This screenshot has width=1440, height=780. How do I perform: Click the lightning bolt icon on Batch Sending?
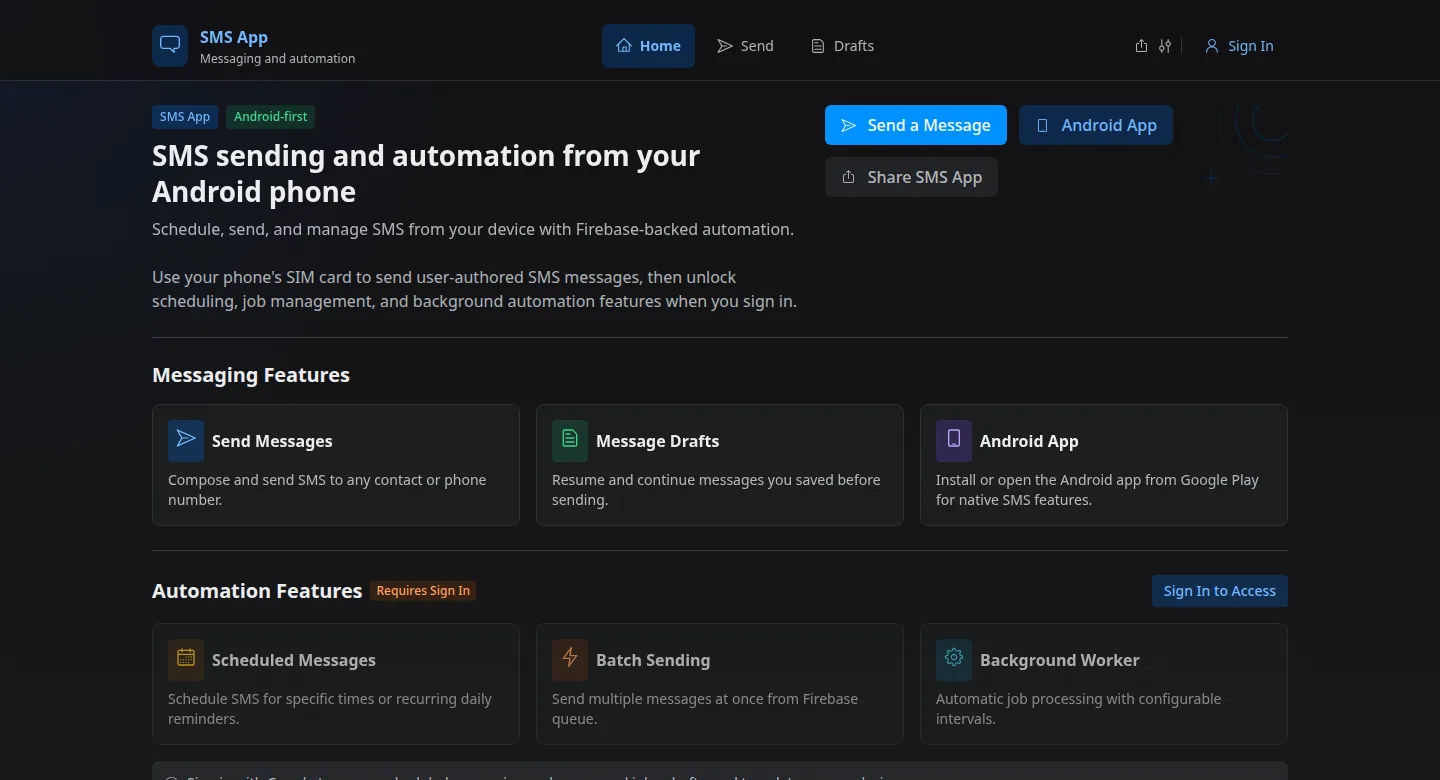[x=570, y=659]
